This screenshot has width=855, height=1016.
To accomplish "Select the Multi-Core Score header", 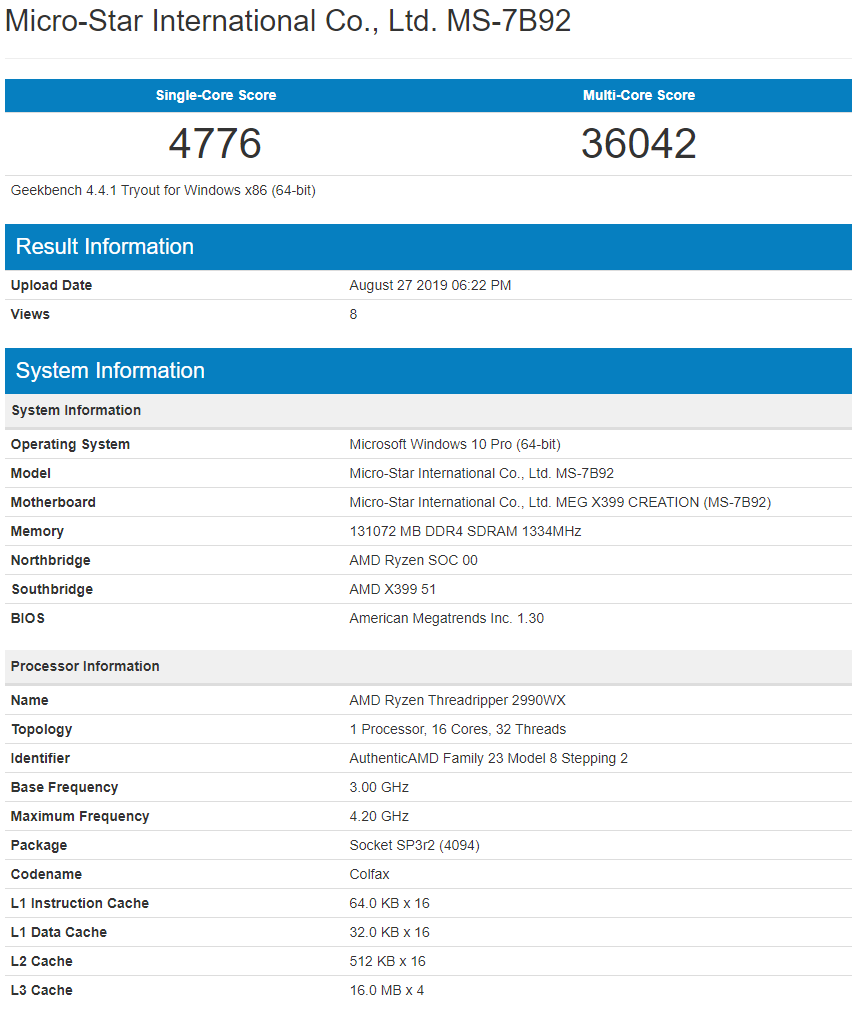I will [x=639, y=95].
